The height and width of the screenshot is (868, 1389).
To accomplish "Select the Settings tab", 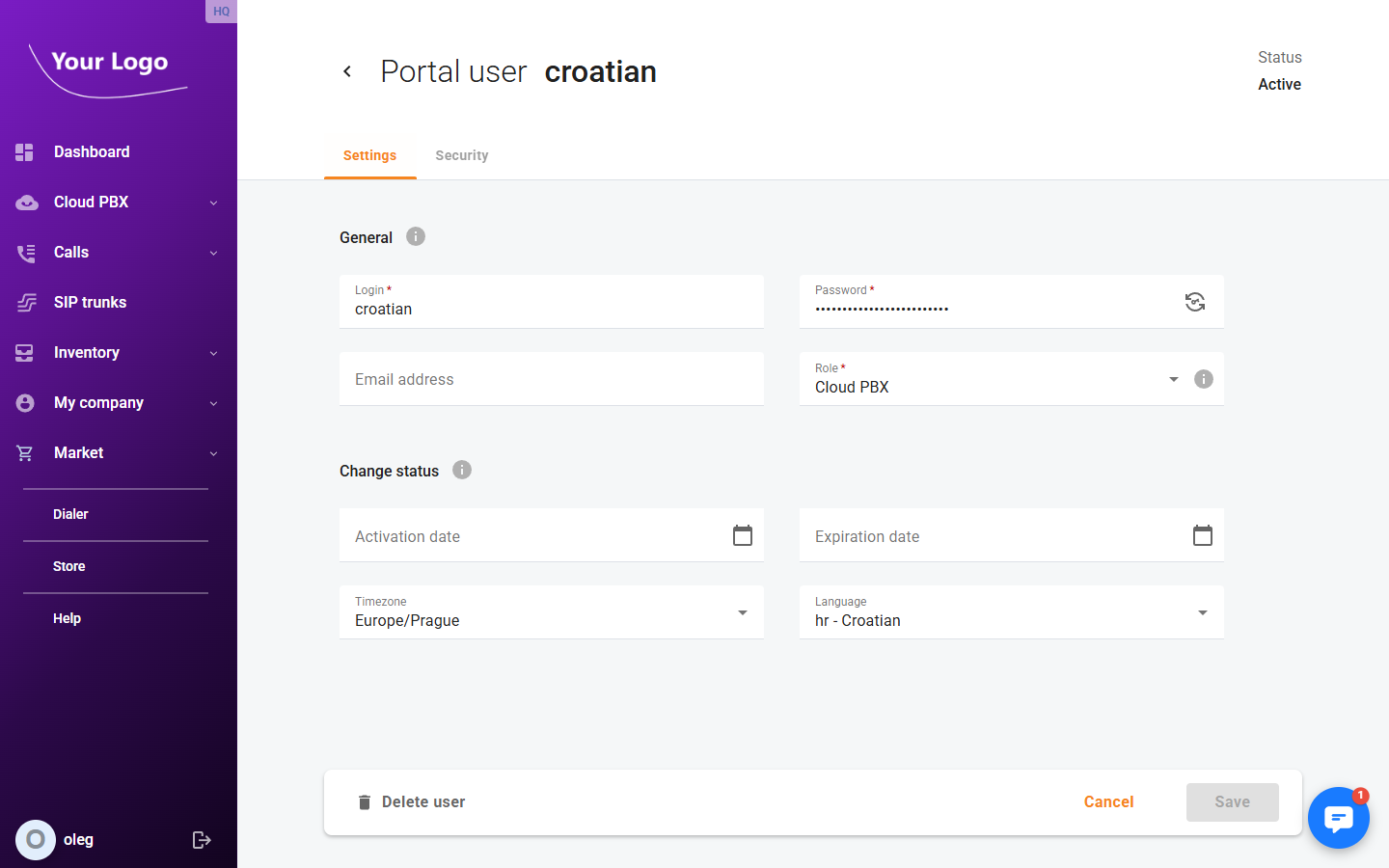I will tap(369, 155).
